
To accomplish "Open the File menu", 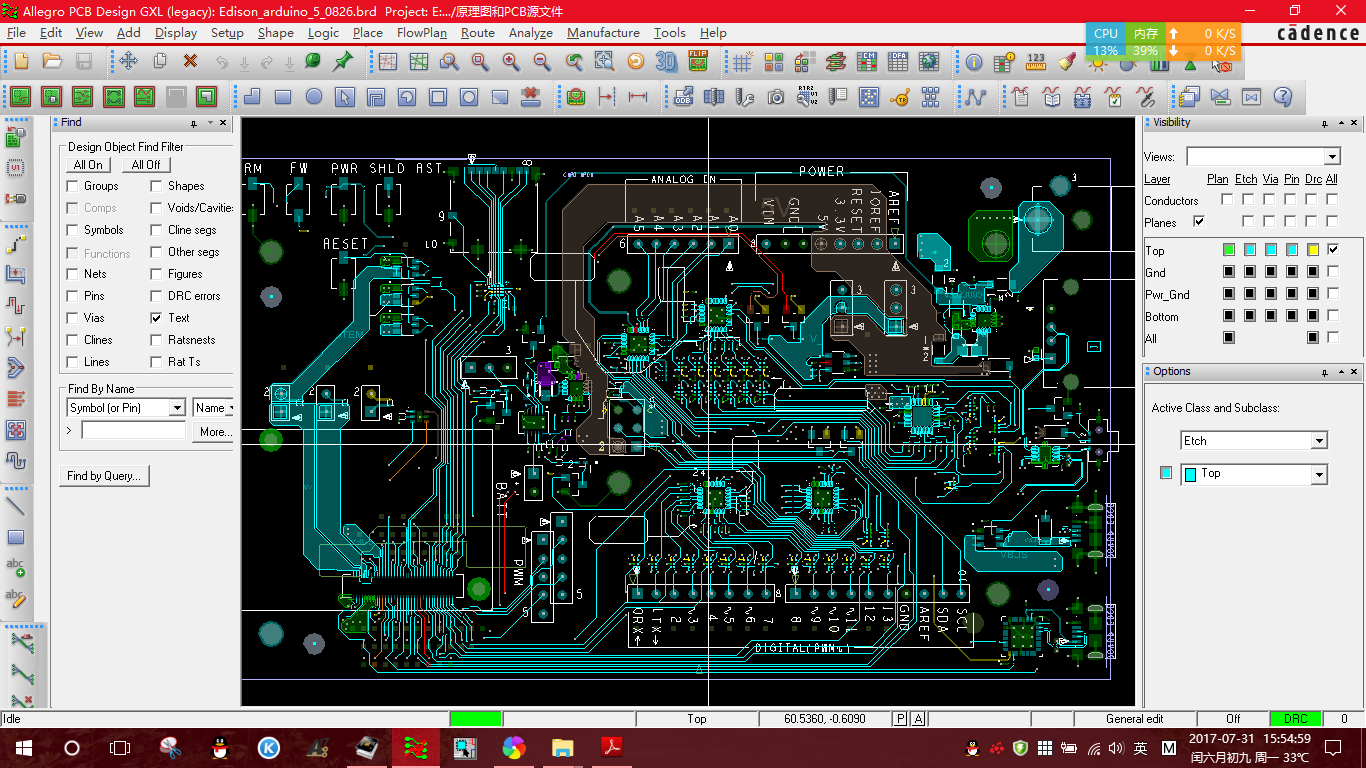I will point(16,32).
